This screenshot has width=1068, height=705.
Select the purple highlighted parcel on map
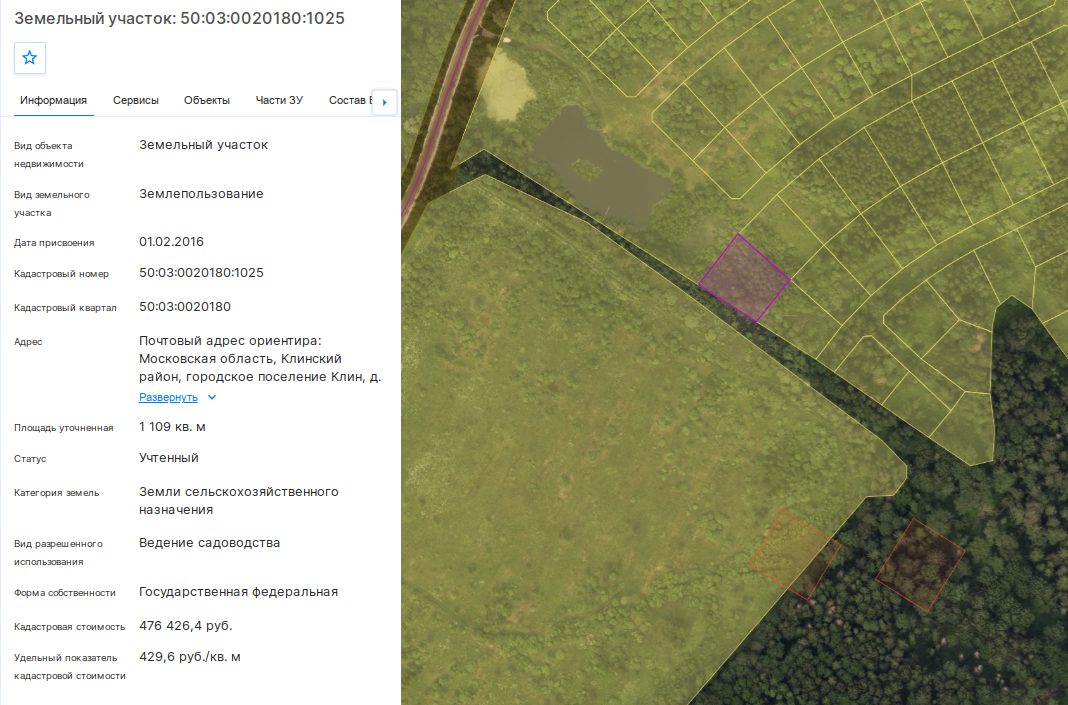click(744, 278)
